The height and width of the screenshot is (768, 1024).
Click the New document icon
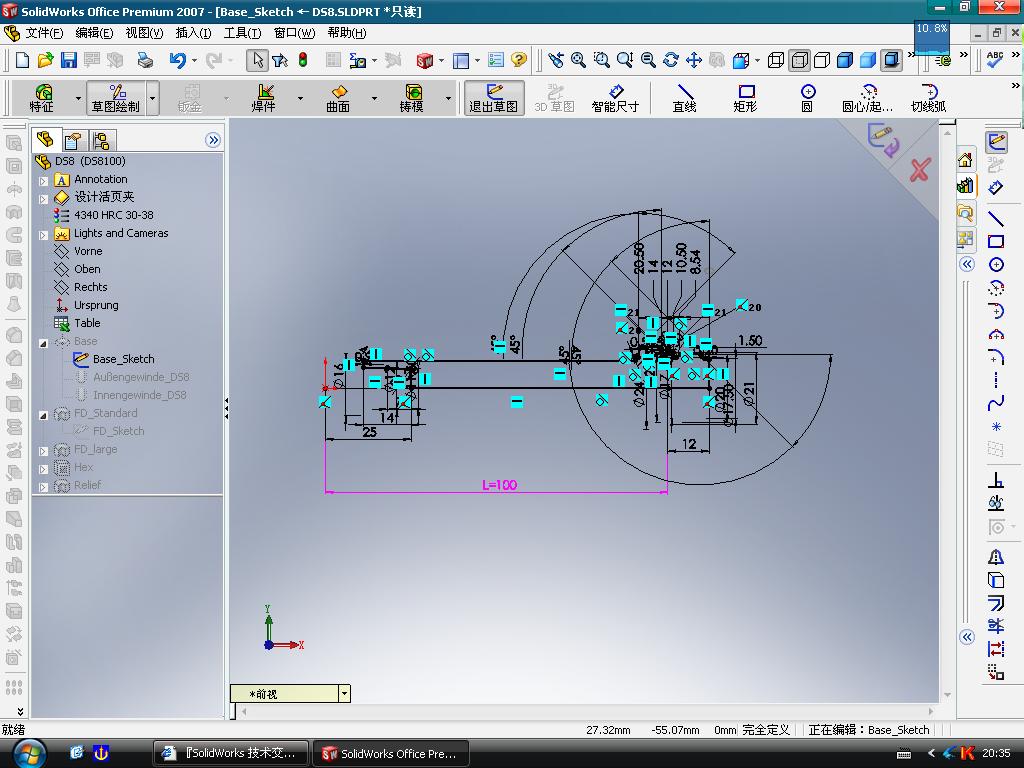tap(22, 60)
